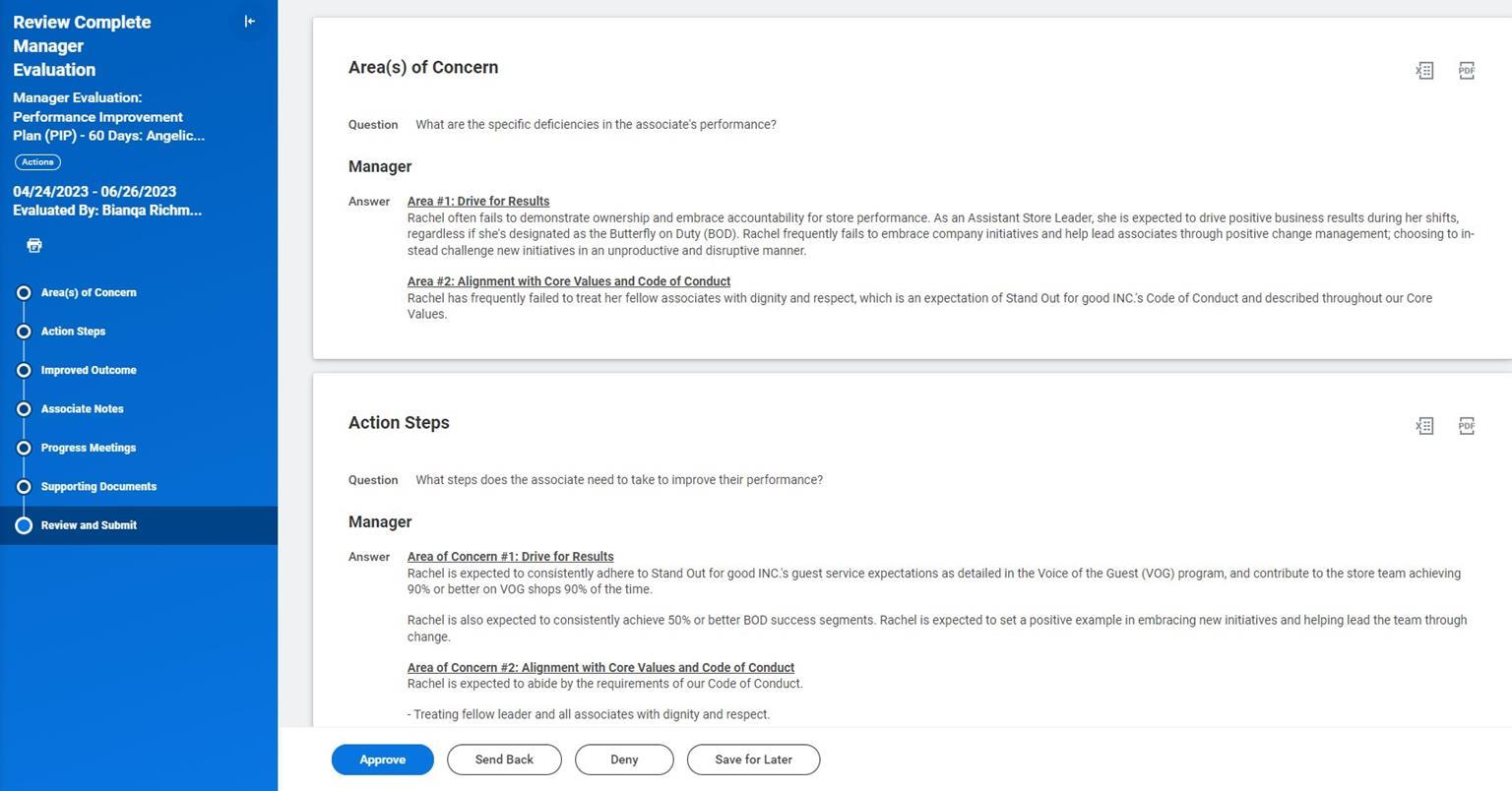Approve the manager evaluation
Screen dimensions: 1512x791
pyautogui.click(x=382, y=760)
